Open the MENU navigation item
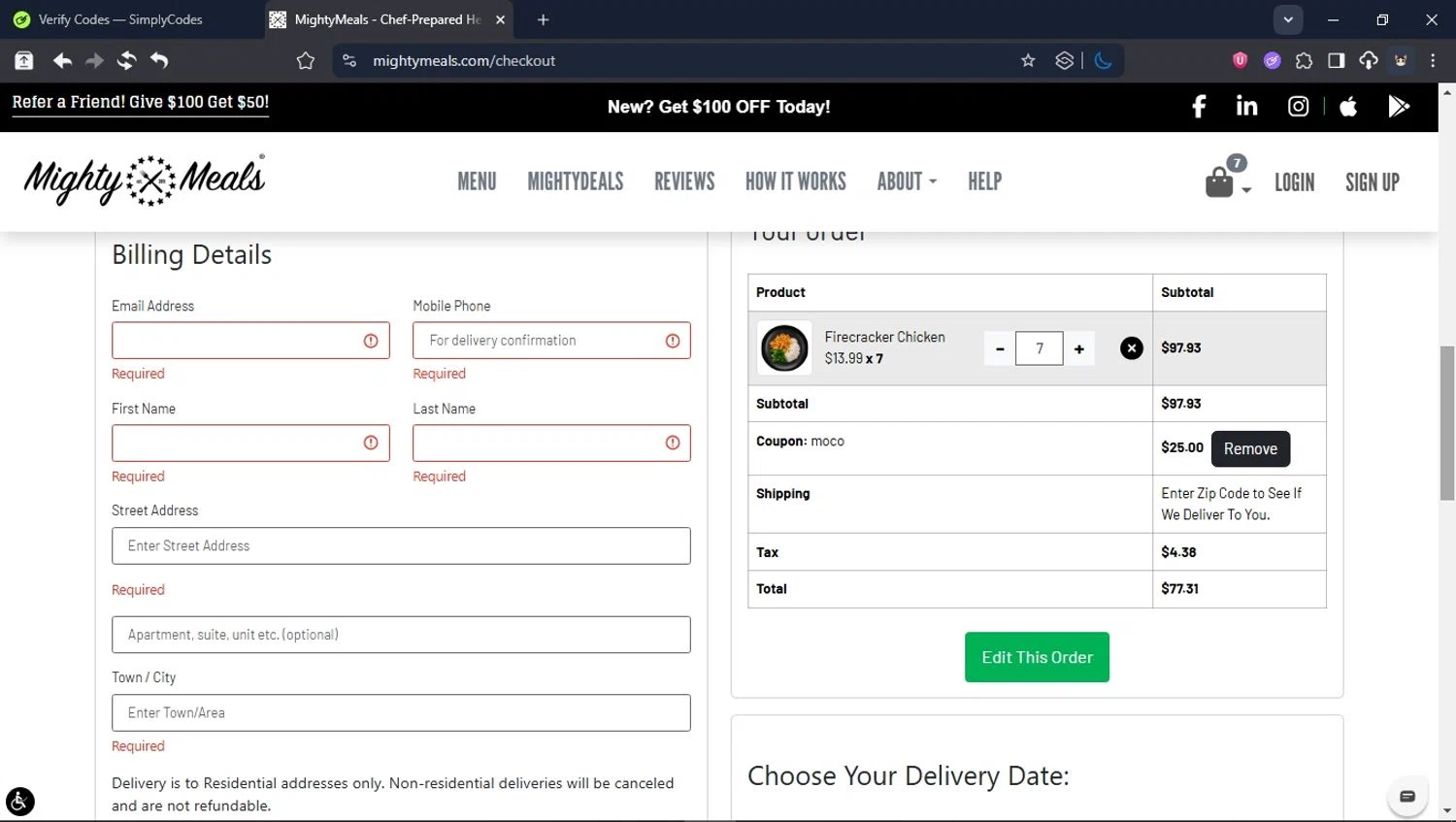The image size is (1456, 822). coord(477,181)
